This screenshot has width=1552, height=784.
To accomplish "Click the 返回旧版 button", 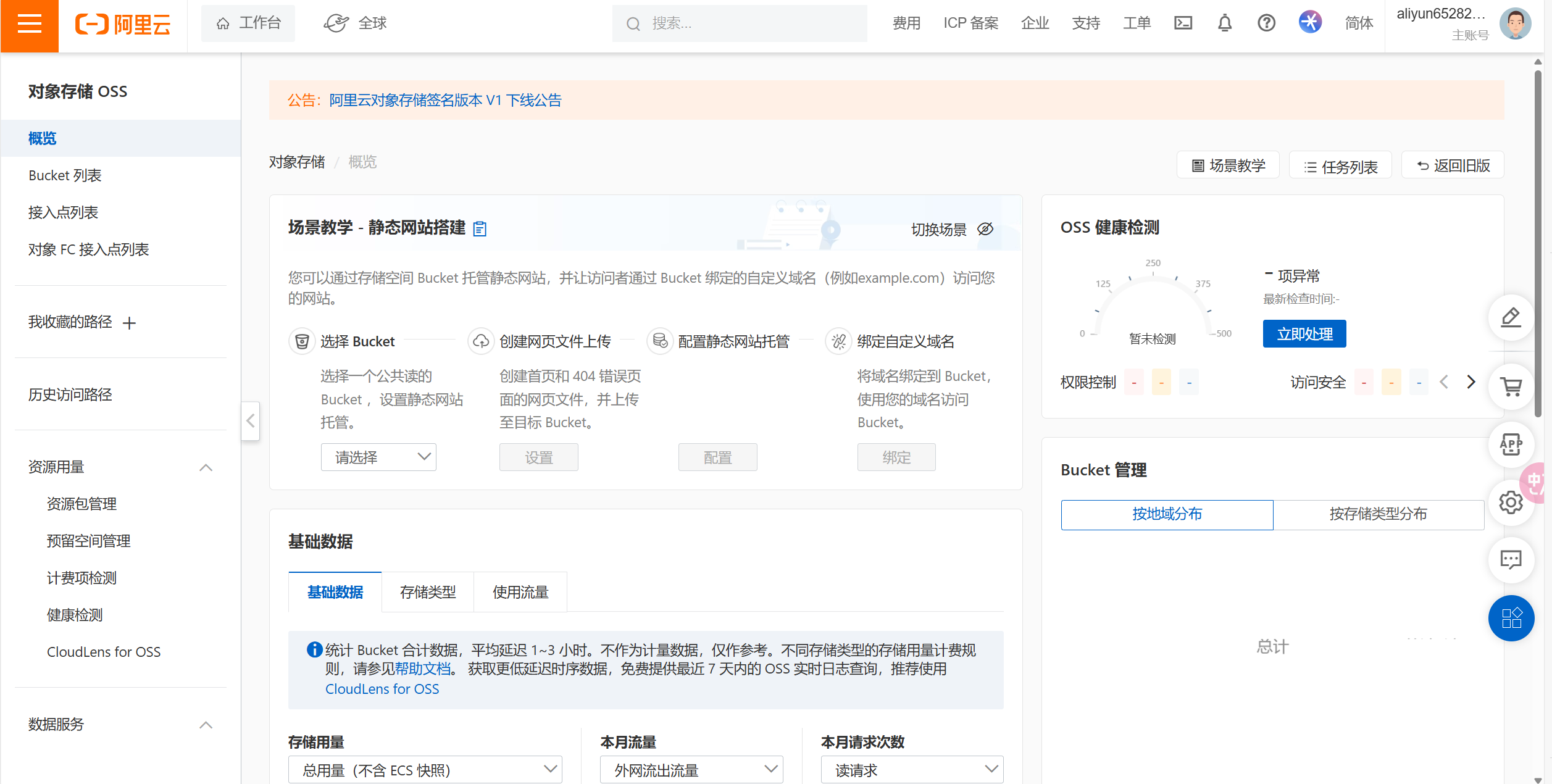I will point(1453,165).
